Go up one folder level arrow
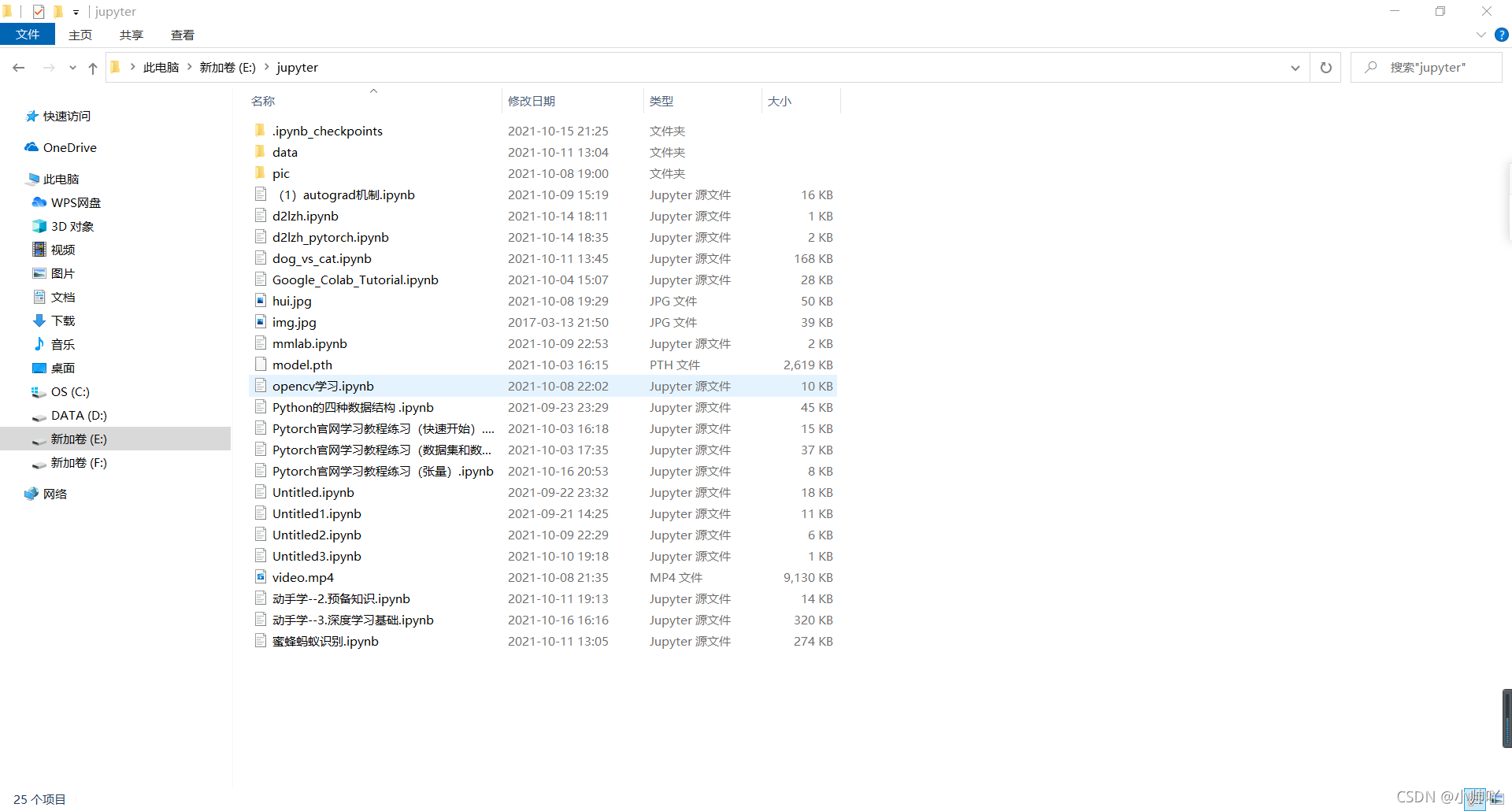 (x=93, y=69)
